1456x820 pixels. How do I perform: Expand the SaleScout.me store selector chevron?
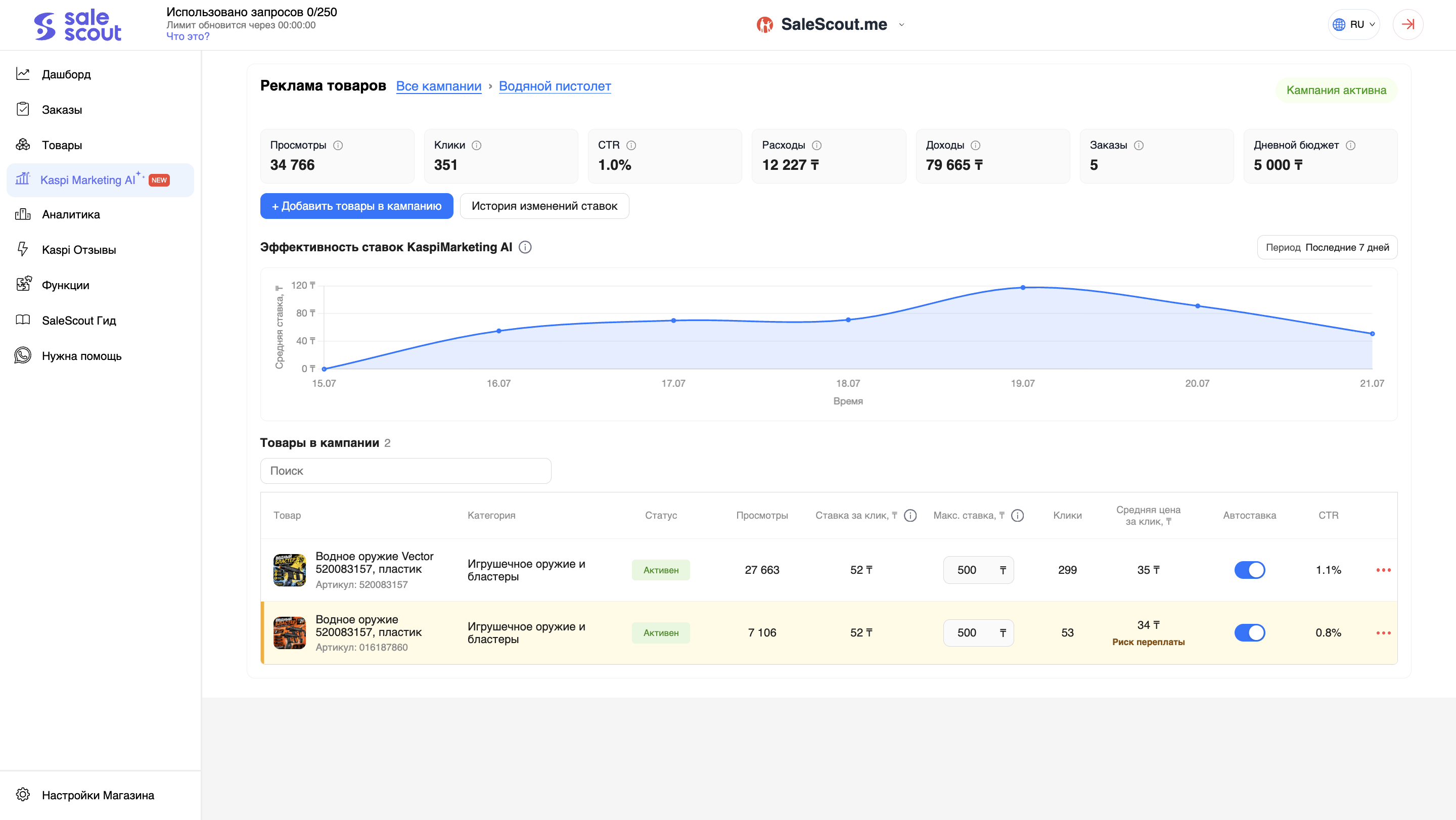902,25
